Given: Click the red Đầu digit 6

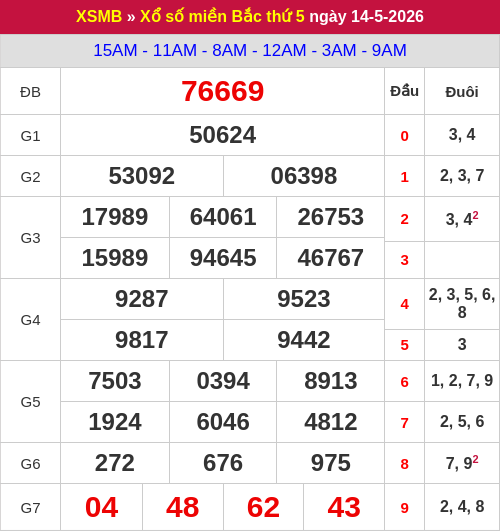Looking at the screenshot, I should [x=404, y=382].
